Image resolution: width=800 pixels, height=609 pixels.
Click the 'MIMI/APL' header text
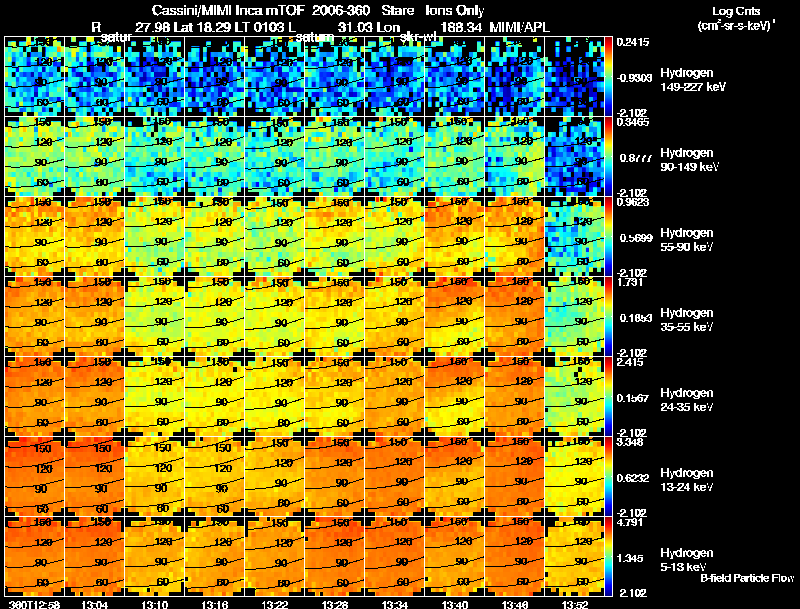tap(519, 28)
